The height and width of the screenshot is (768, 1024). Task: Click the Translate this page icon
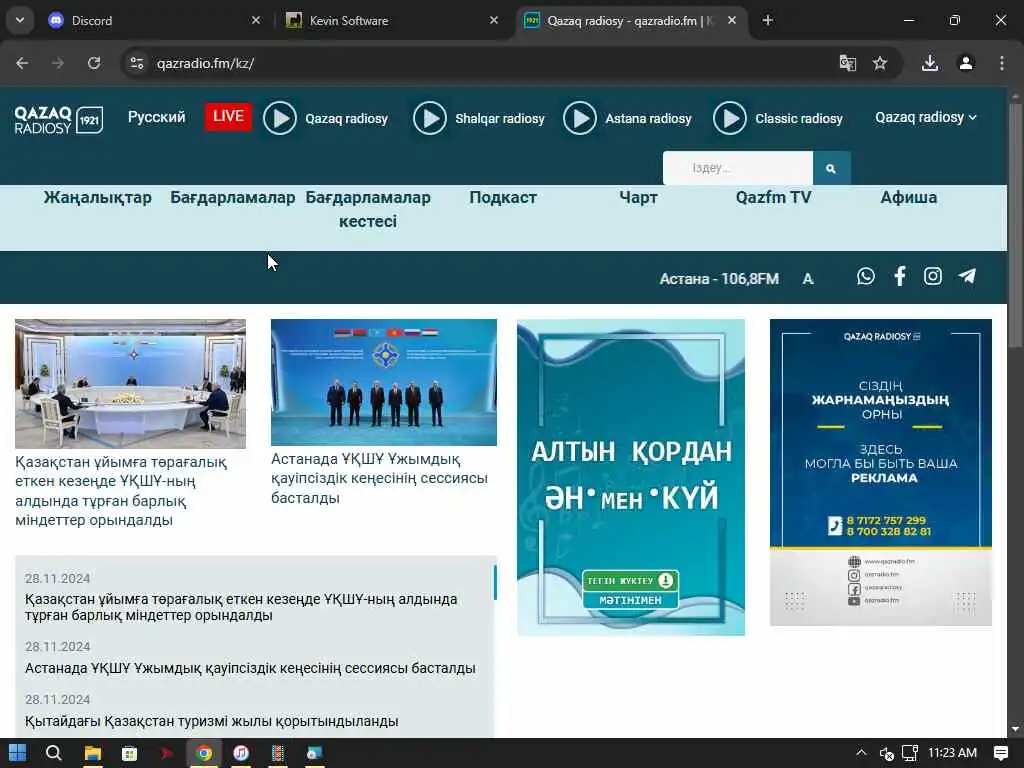pos(847,63)
